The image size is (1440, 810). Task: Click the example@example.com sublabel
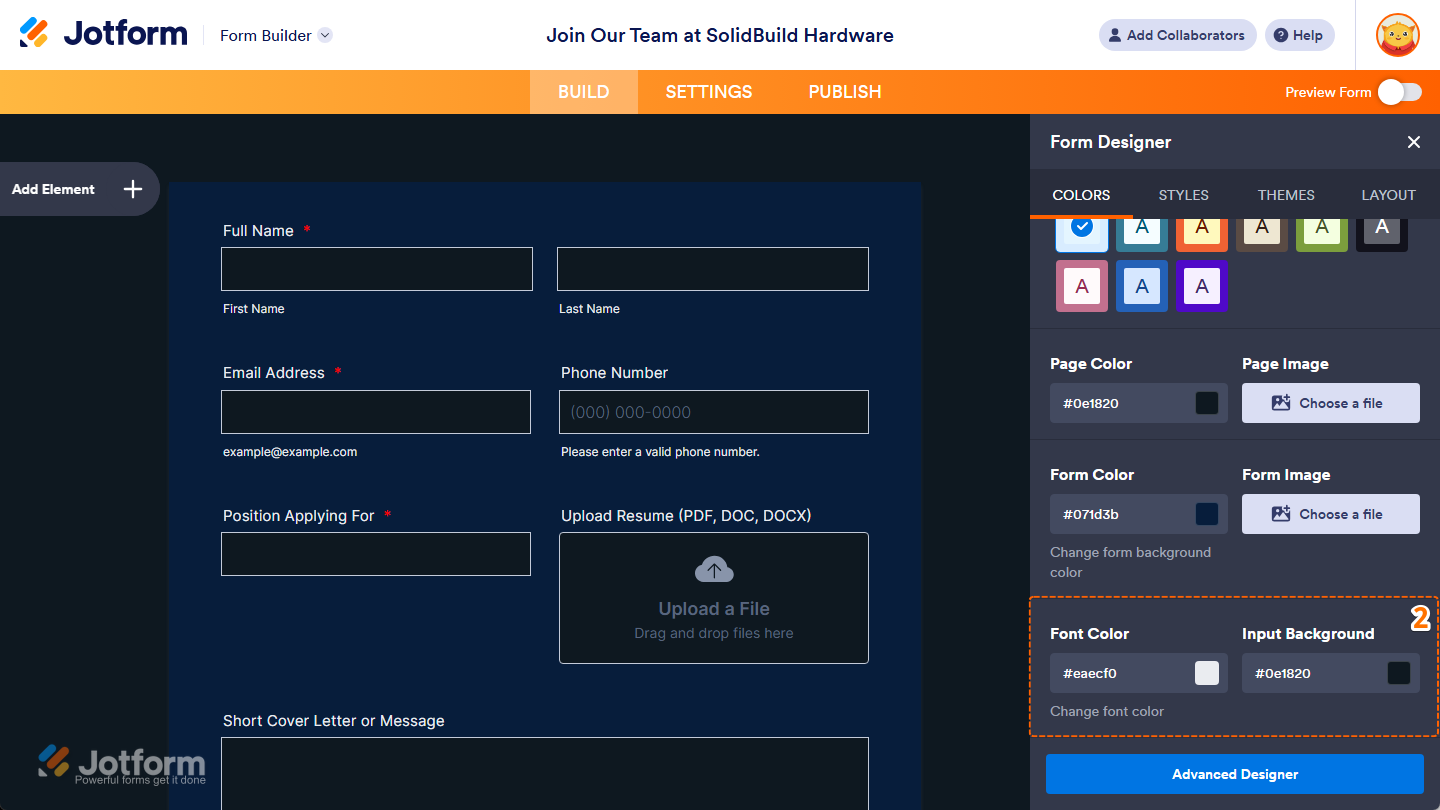coord(290,452)
